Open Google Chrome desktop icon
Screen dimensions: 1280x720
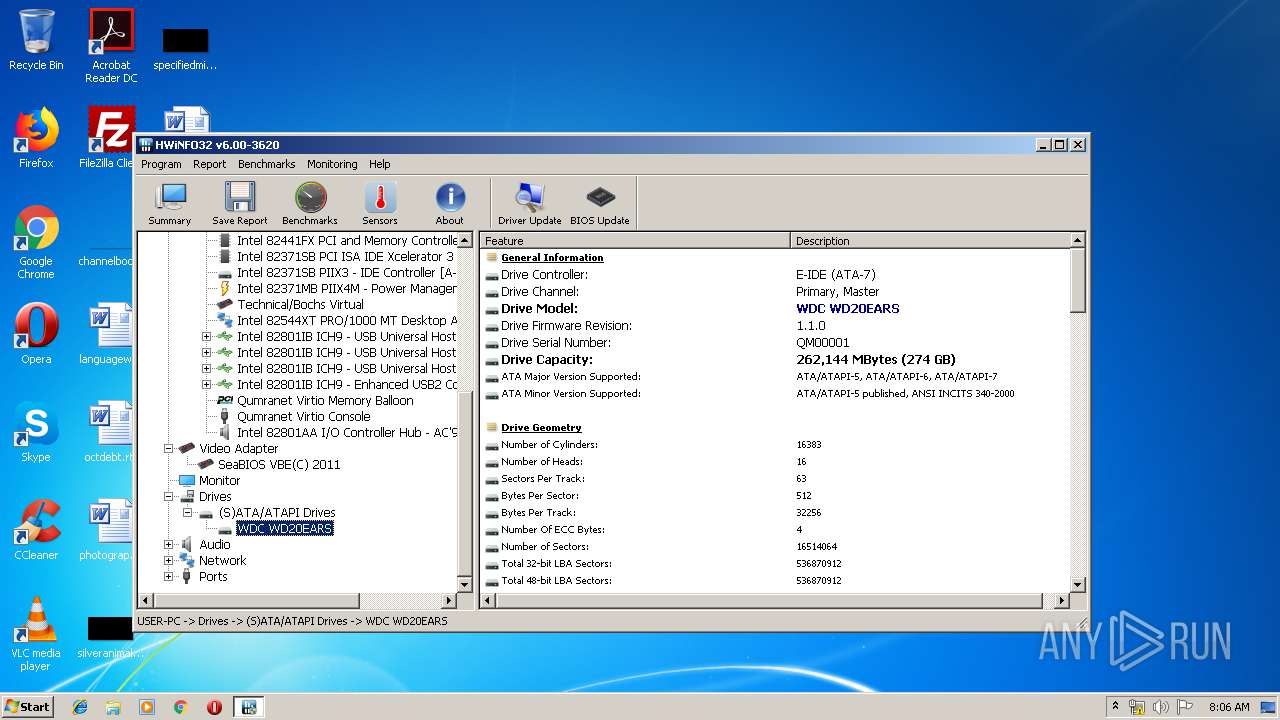click(x=36, y=243)
